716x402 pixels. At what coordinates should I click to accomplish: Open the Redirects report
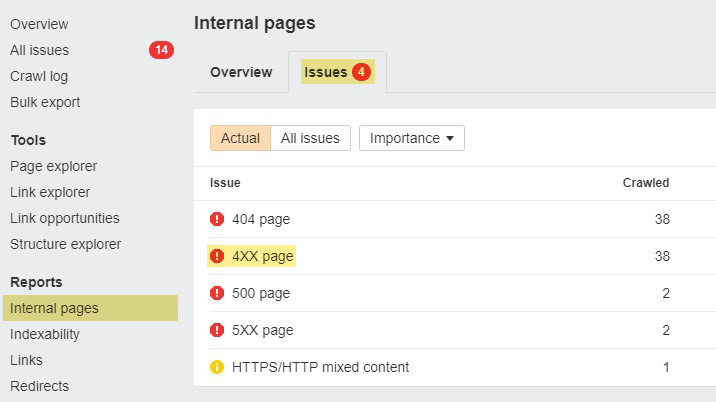[40, 386]
